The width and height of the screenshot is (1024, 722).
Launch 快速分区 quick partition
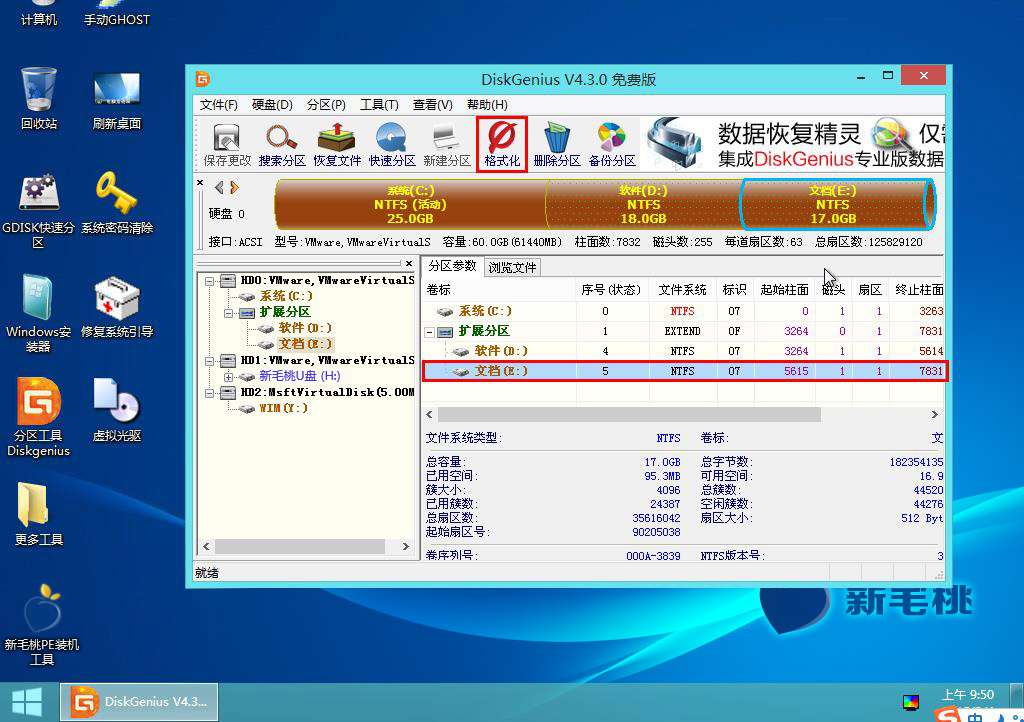(391, 145)
